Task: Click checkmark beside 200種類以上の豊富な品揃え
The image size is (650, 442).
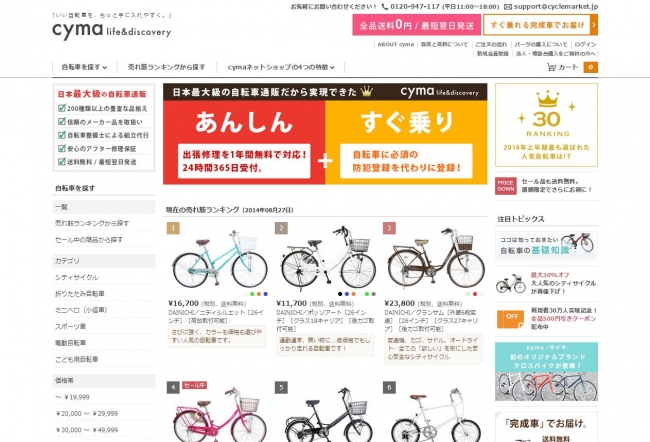Action: (x=62, y=108)
